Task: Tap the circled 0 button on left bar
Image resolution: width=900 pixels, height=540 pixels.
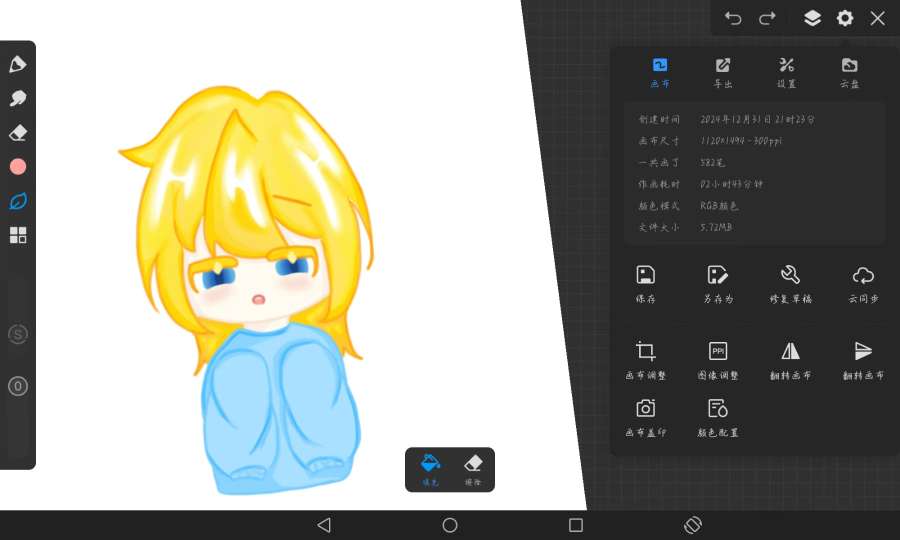Action: click(18, 386)
